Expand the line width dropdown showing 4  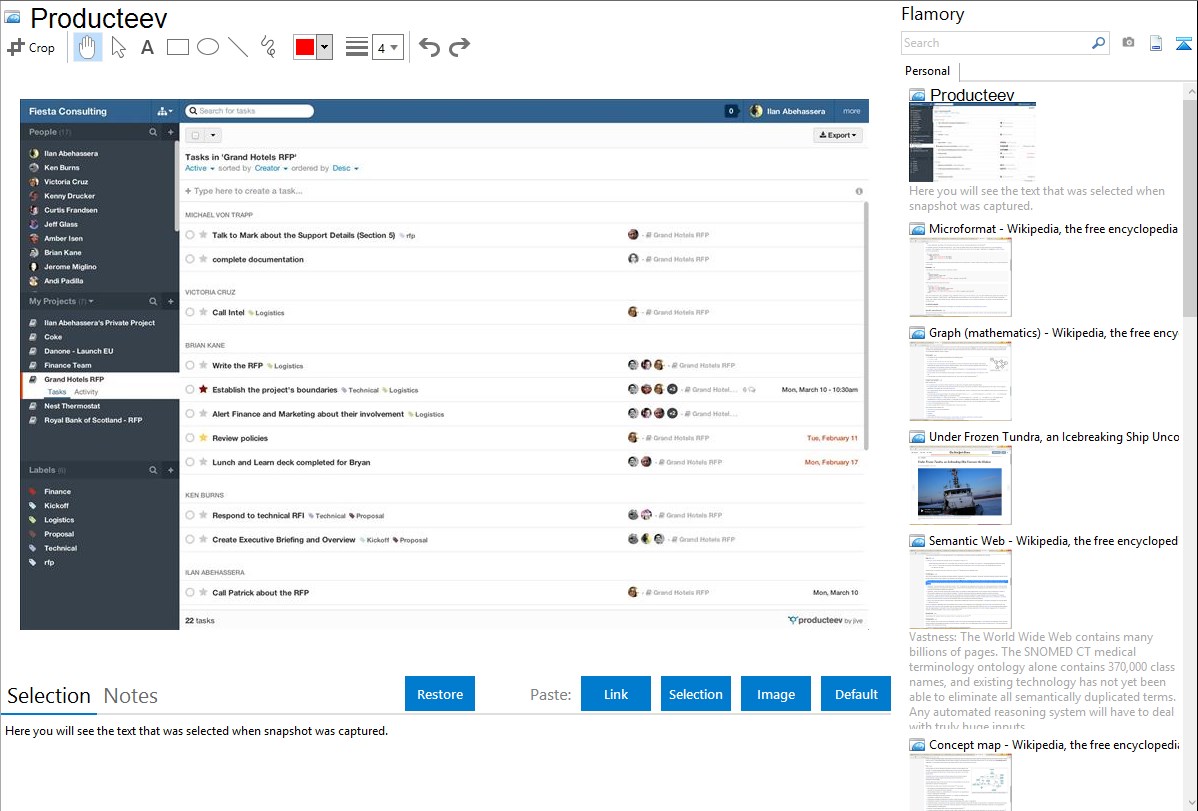click(x=388, y=47)
